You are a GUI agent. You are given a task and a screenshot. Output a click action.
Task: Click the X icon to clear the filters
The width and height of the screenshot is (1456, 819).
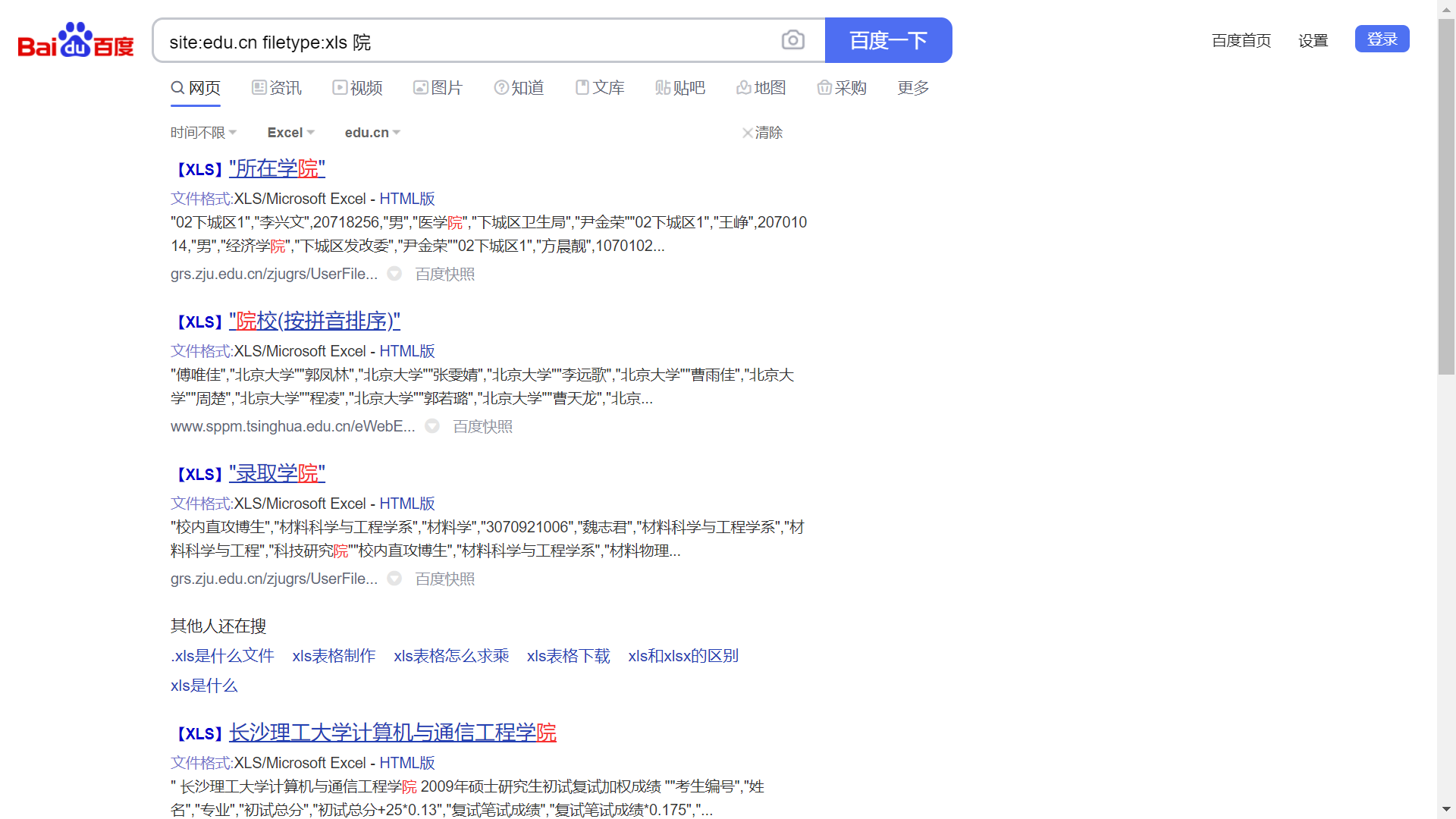pos(748,133)
